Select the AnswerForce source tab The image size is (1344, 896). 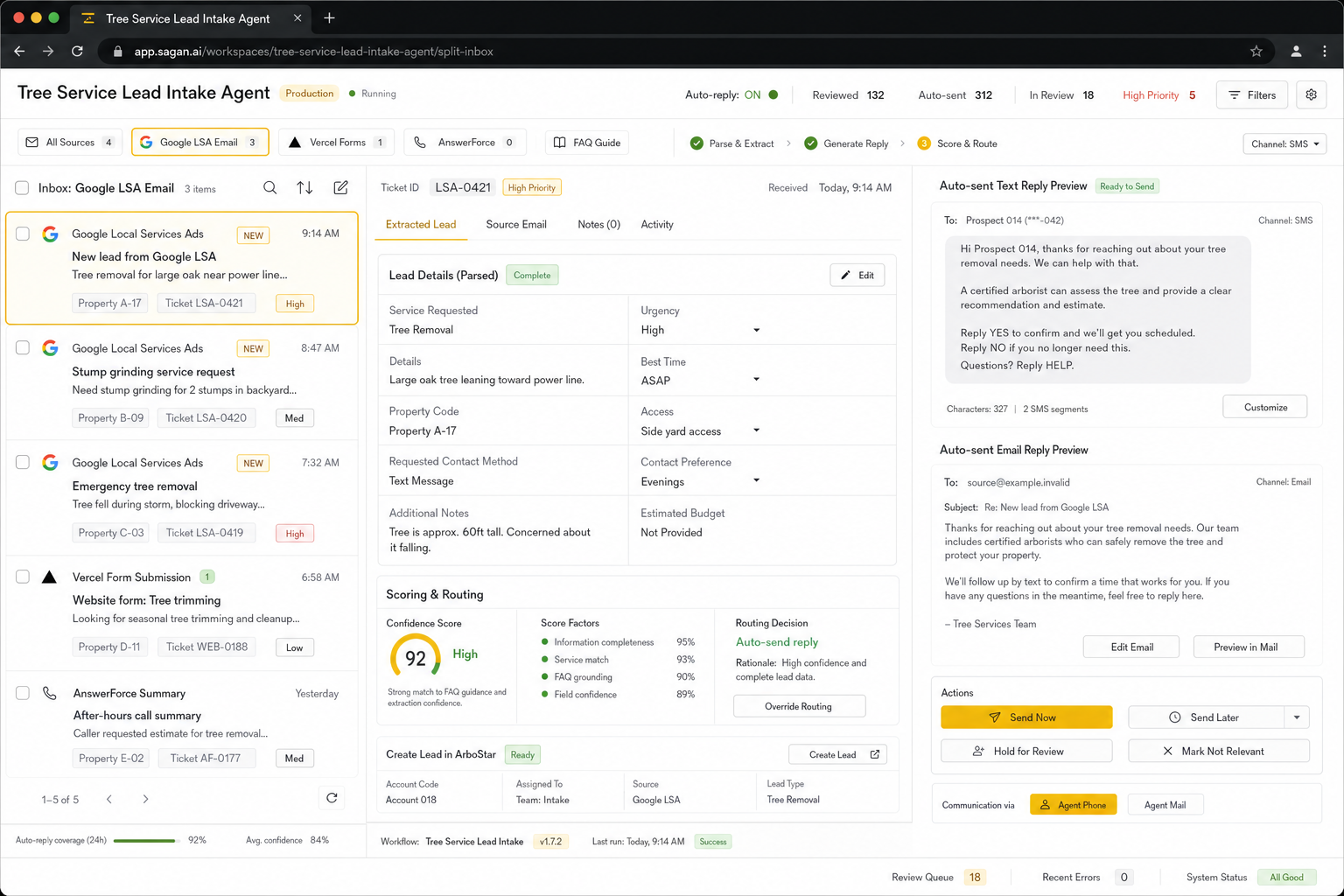(465, 142)
